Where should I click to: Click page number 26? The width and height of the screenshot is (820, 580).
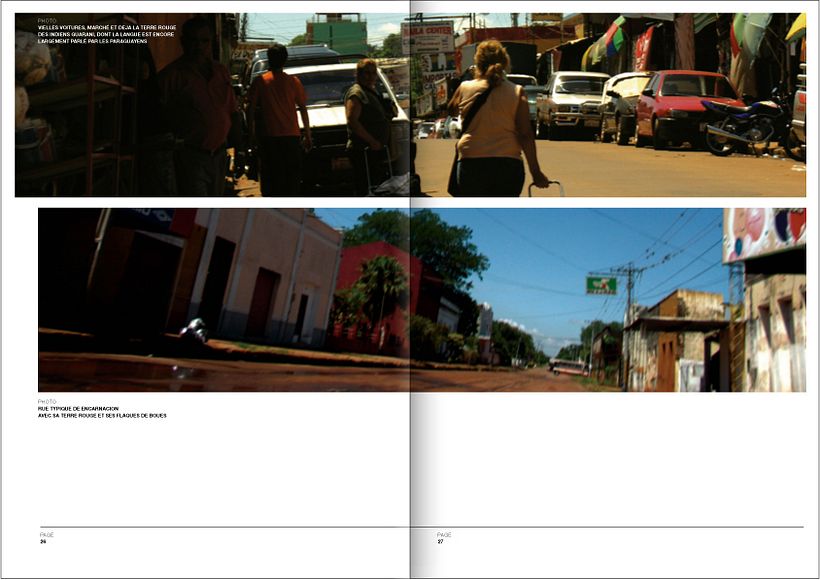click(x=43, y=541)
